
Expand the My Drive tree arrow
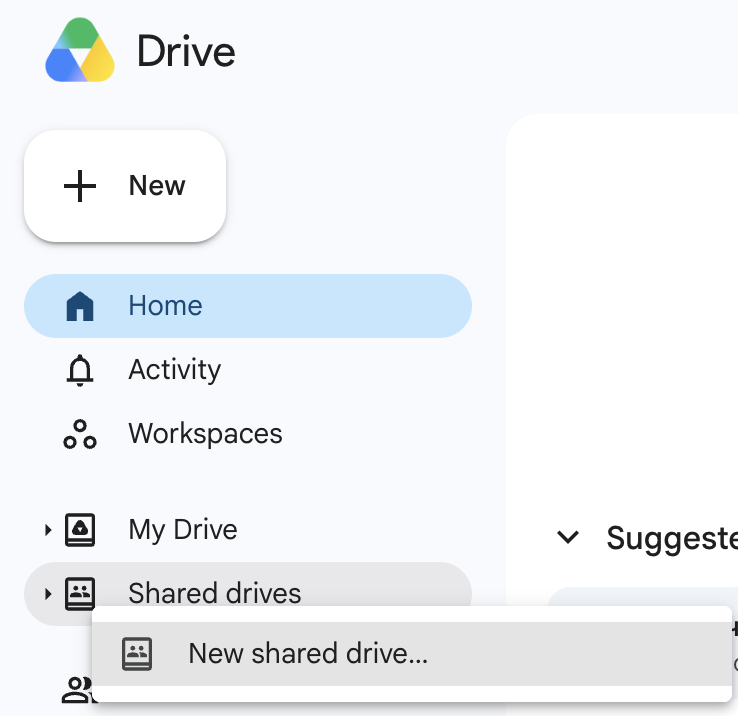[x=48, y=530]
